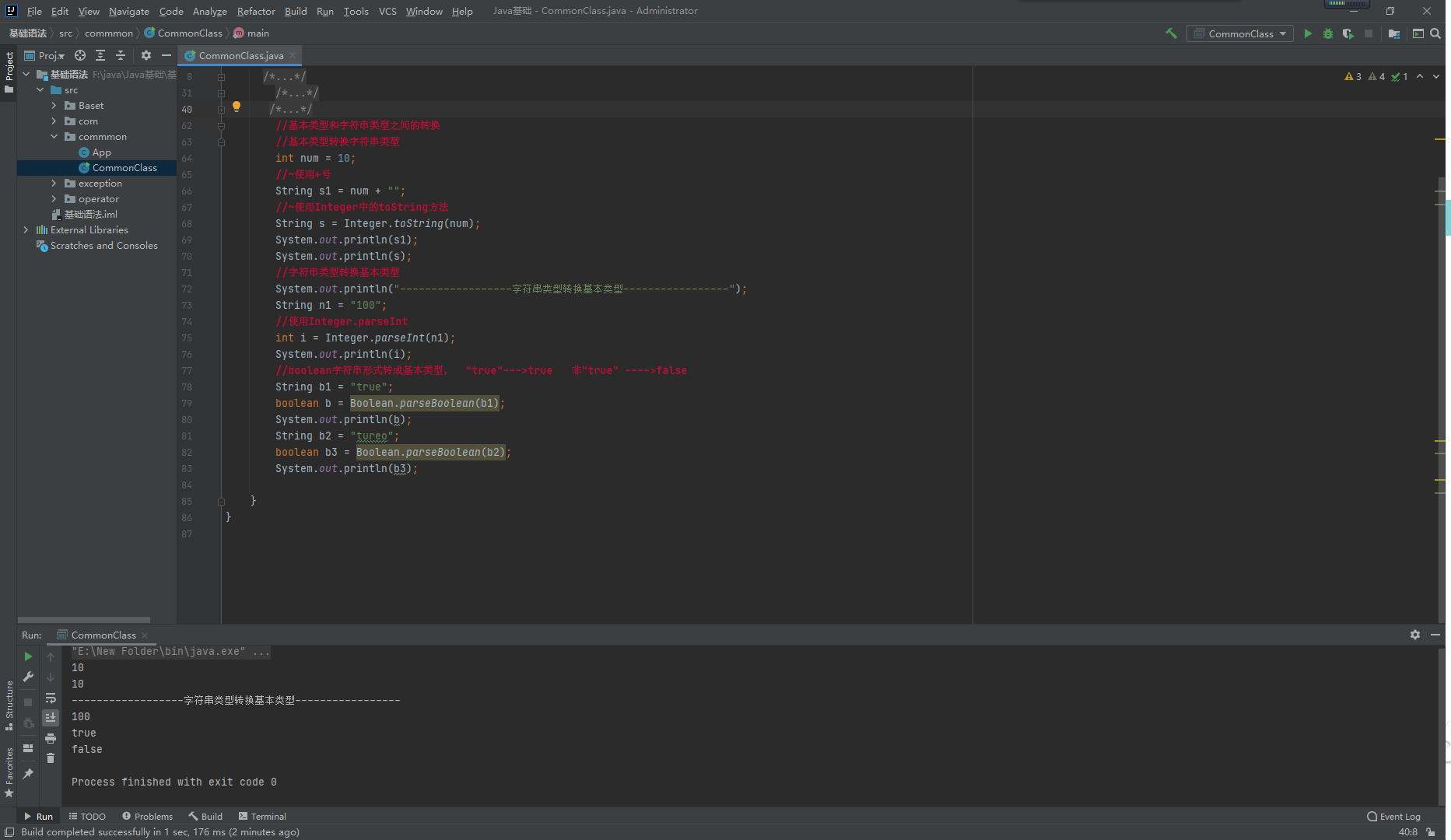Screen dimensions: 1451x840
Task: Click the yellow light bulb on line 40
Action: (237, 107)
